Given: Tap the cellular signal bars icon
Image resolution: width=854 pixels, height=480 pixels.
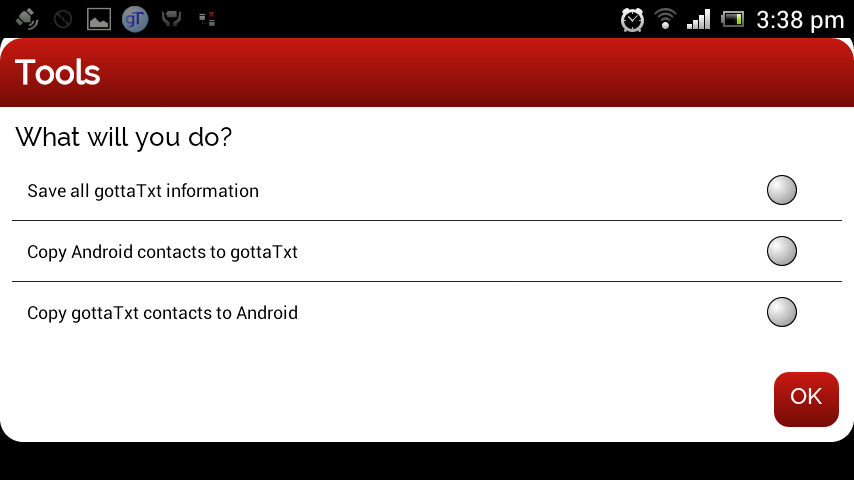Looking at the screenshot, I should click(698, 20).
